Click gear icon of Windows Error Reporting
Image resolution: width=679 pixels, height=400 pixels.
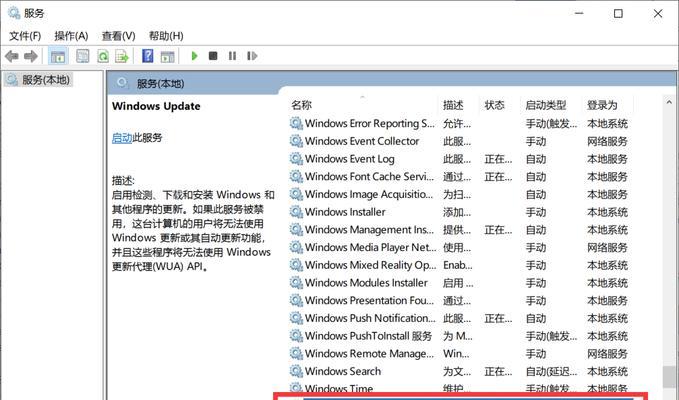coord(296,123)
